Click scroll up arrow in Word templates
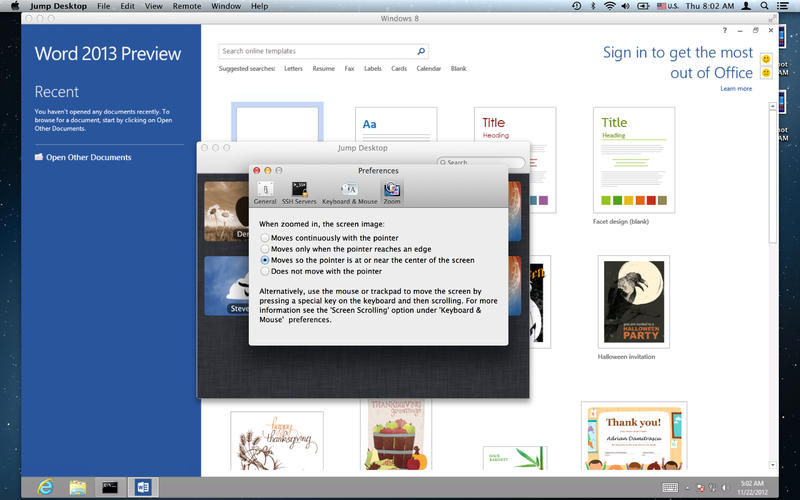 773,106
